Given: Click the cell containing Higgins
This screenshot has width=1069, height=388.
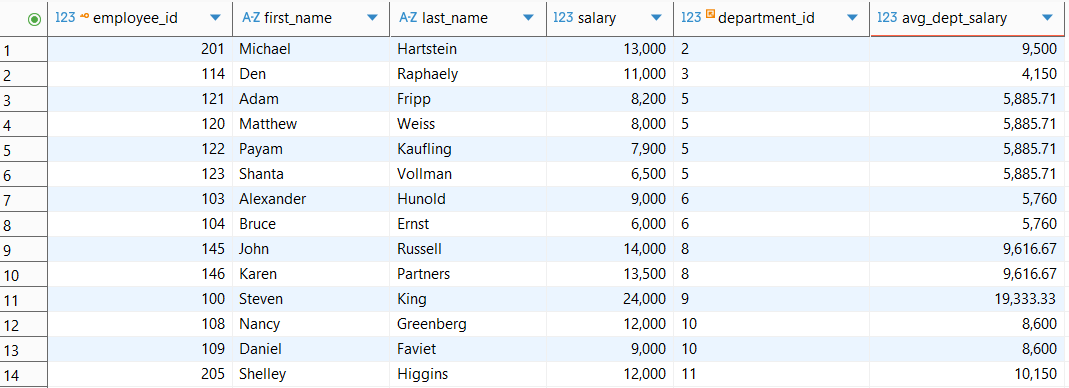Looking at the screenshot, I should (x=468, y=374).
